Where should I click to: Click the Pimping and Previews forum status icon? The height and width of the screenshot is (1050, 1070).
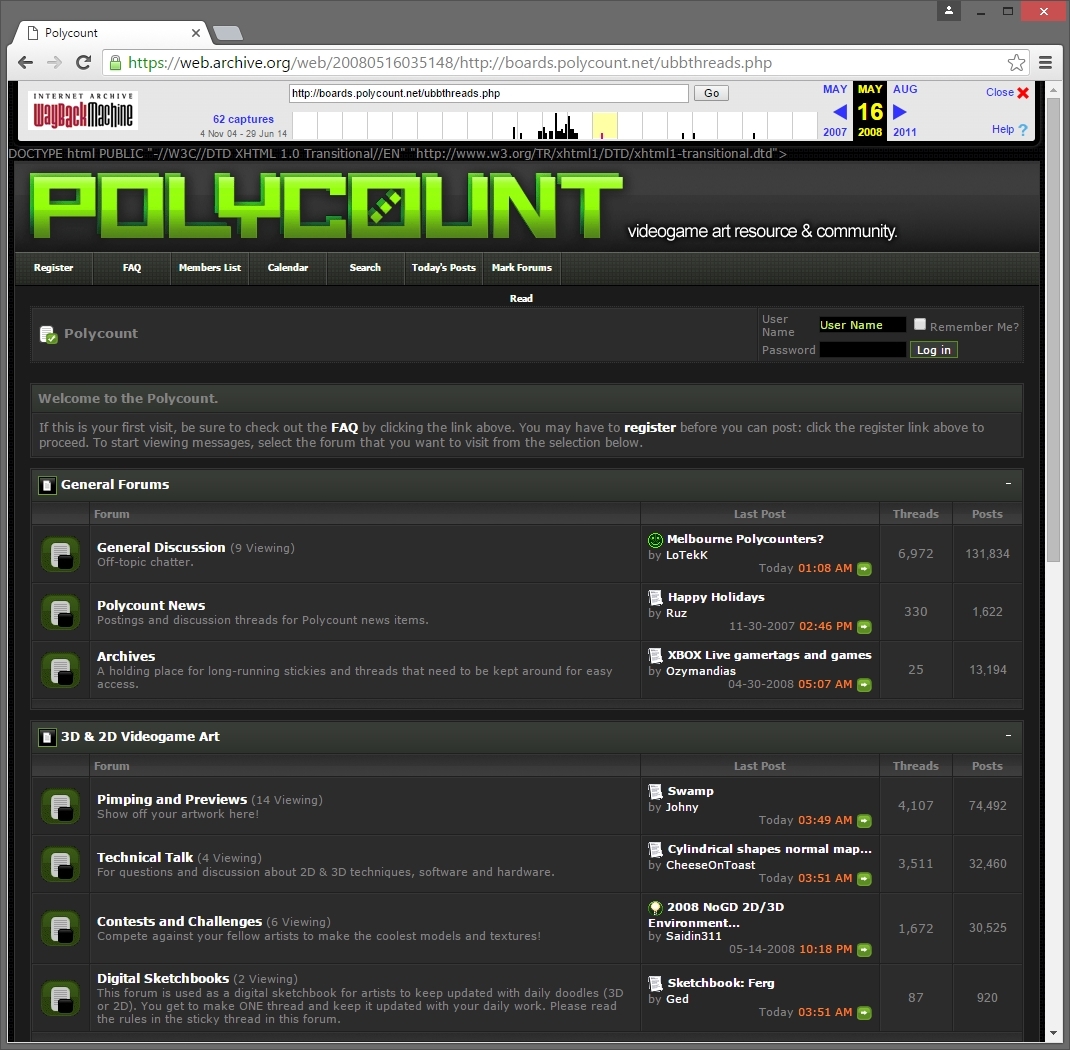[60, 806]
